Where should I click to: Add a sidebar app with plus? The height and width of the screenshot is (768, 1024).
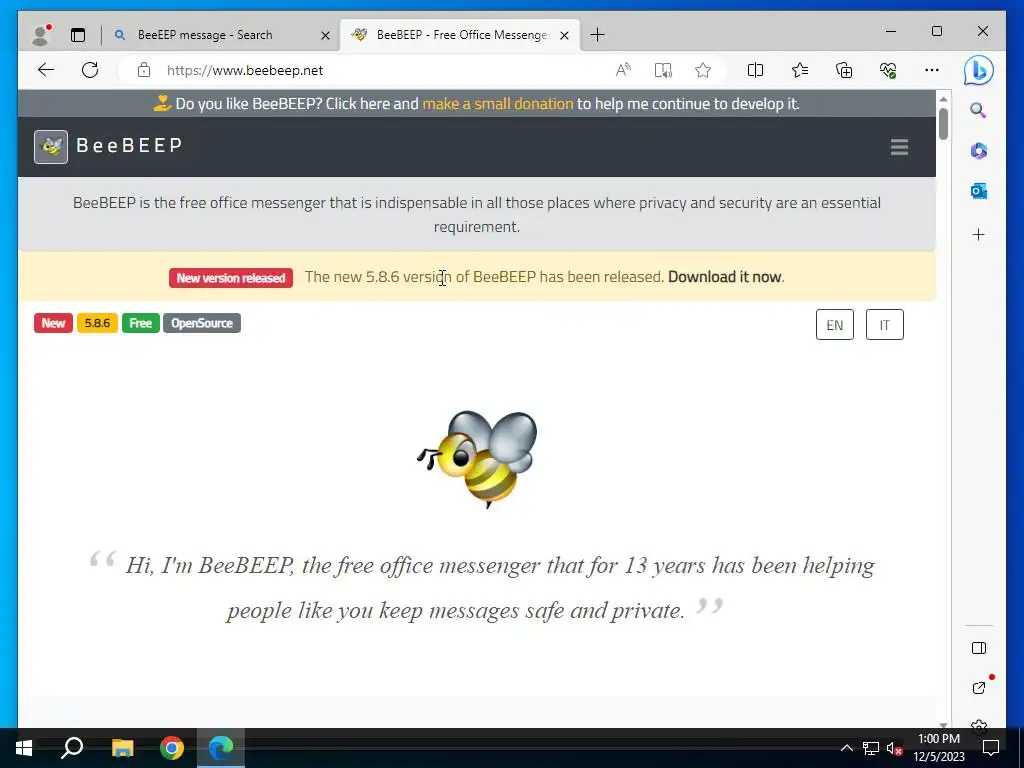[978, 234]
